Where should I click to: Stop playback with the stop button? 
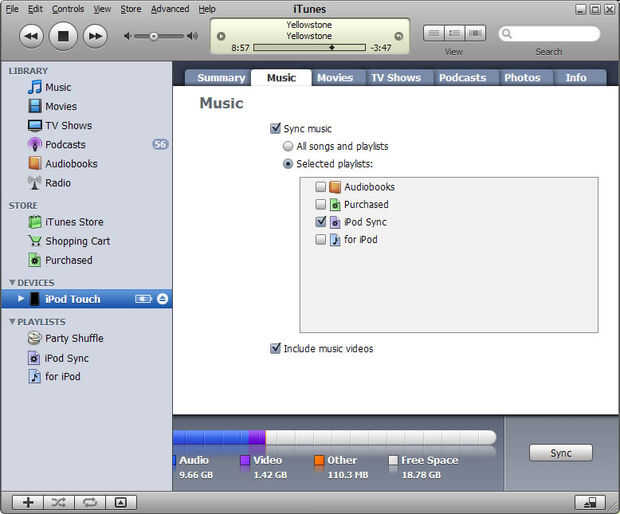point(63,36)
